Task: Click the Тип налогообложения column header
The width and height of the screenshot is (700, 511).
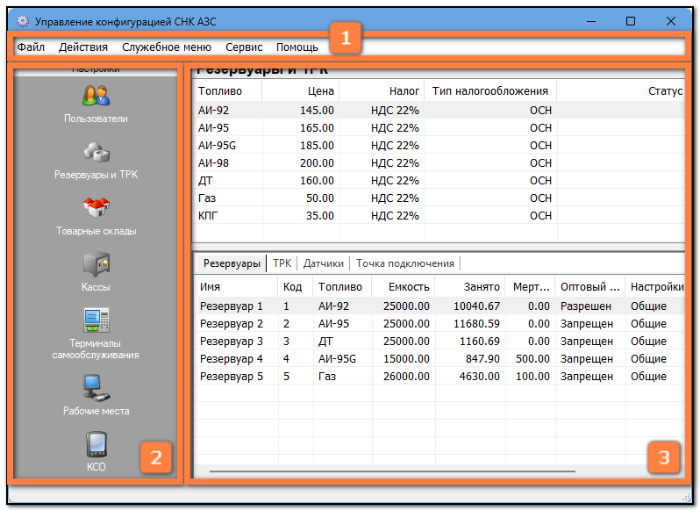Action: coord(490,91)
